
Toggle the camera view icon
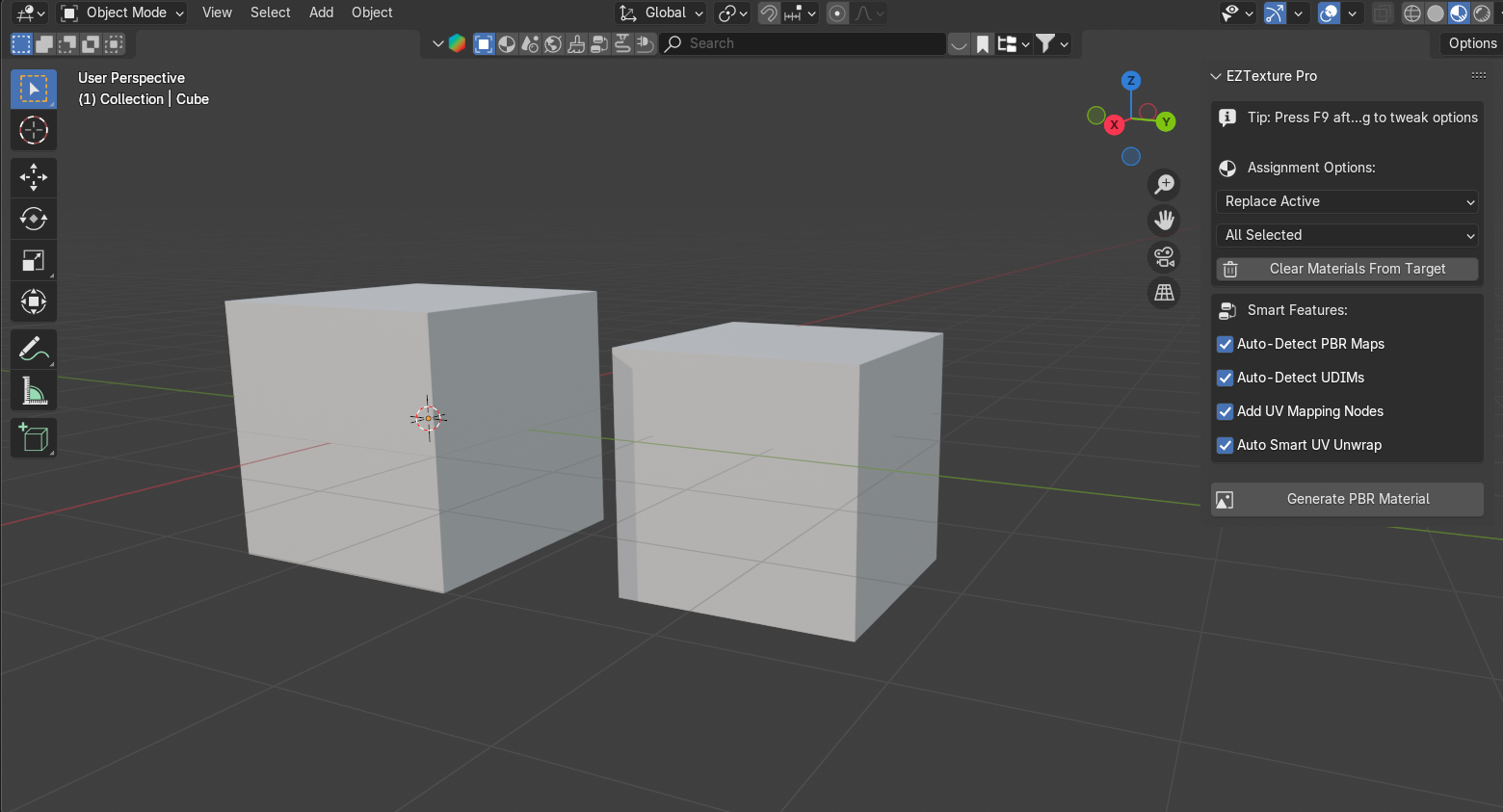coord(1165,257)
